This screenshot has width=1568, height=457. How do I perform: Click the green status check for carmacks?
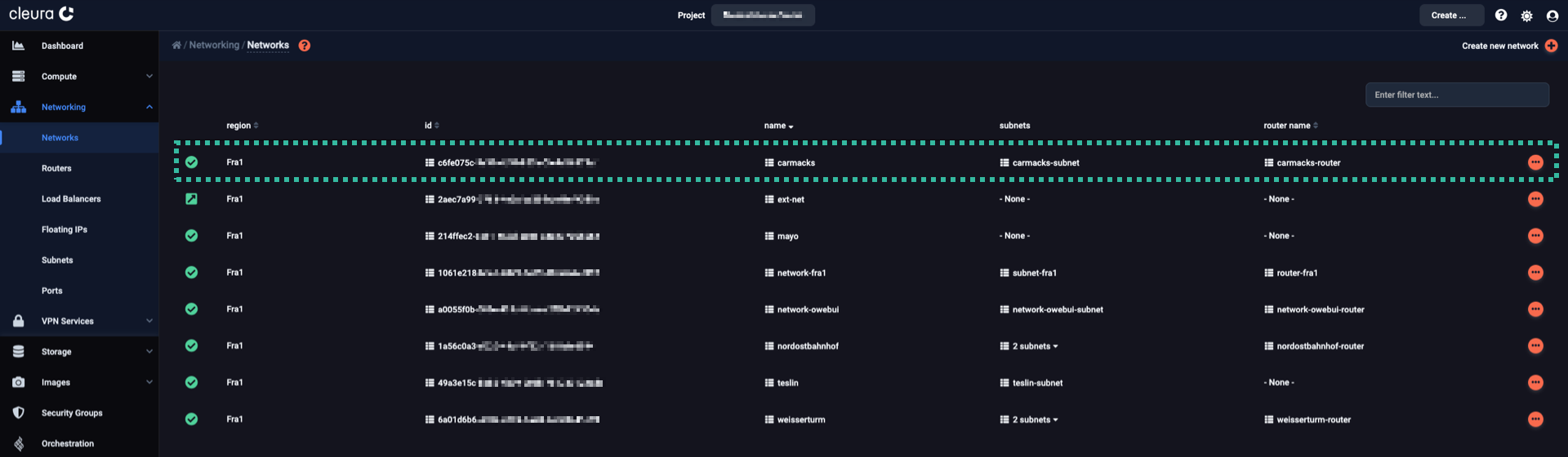click(x=191, y=162)
